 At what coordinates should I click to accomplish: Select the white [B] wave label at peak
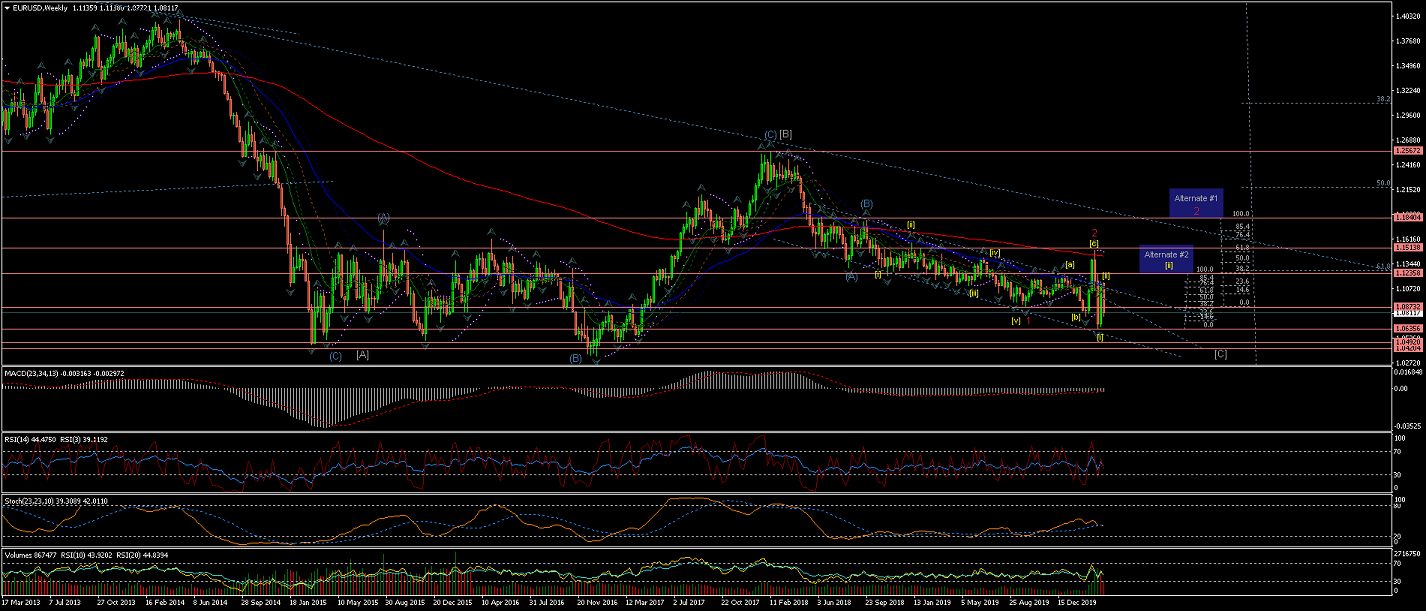click(786, 134)
